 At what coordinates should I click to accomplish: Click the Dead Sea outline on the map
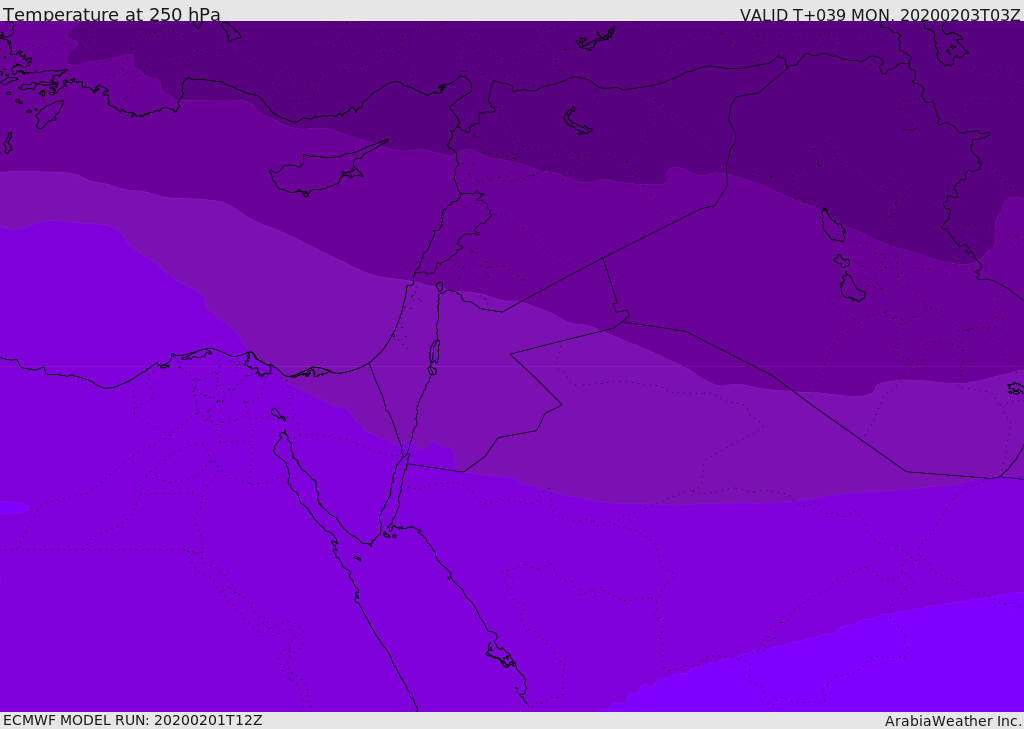434,353
